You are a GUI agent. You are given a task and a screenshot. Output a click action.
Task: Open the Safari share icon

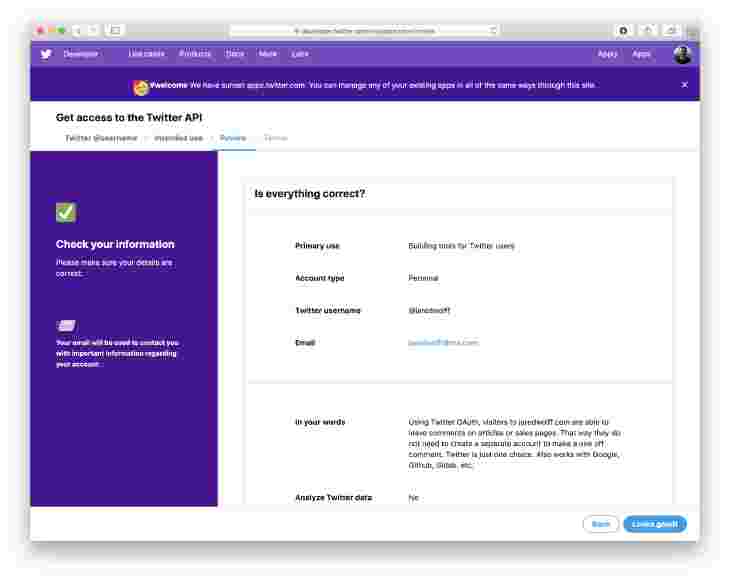coord(647,31)
